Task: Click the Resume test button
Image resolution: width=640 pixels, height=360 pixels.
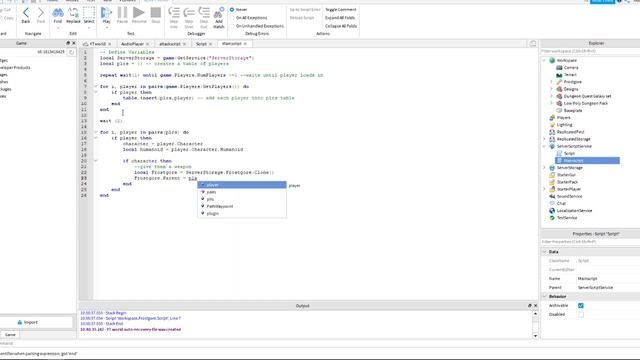Action: [x=139, y=15]
